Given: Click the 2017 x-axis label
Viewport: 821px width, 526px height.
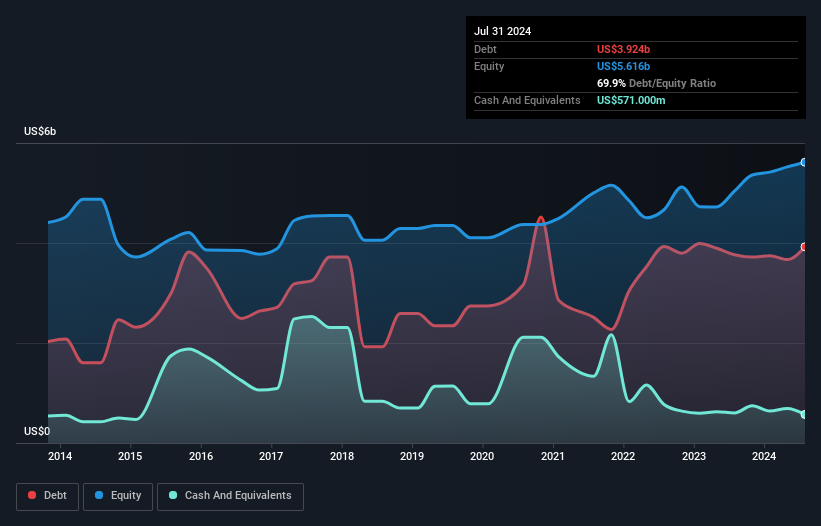Looking at the screenshot, I should [x=271, y=456].
